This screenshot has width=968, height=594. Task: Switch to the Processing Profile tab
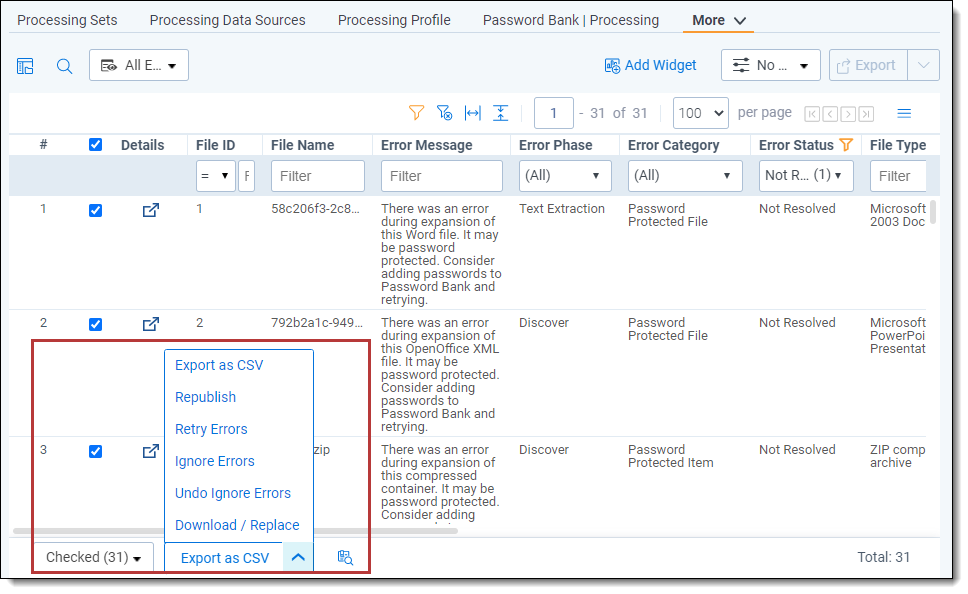click(394, 20)
